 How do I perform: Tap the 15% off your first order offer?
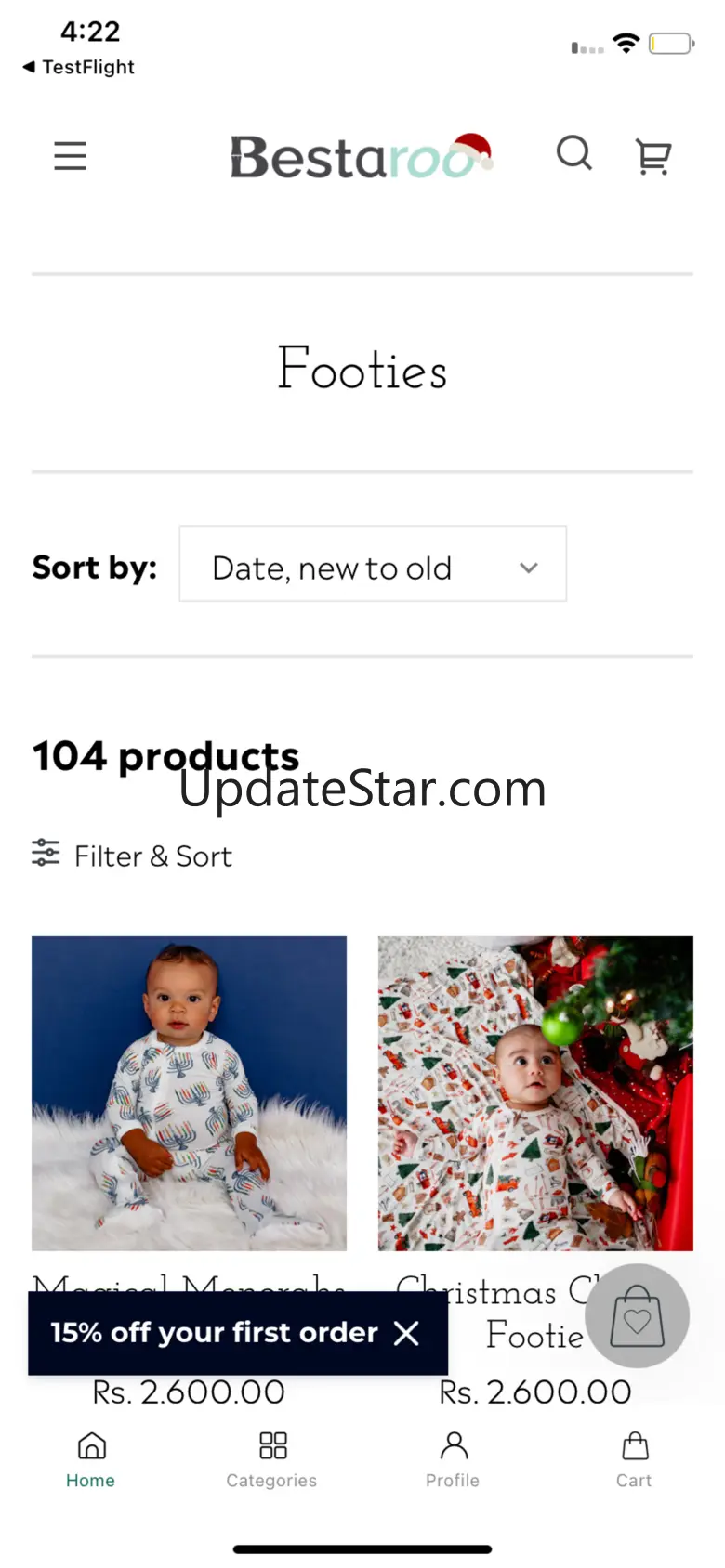tap(214, 1333)
